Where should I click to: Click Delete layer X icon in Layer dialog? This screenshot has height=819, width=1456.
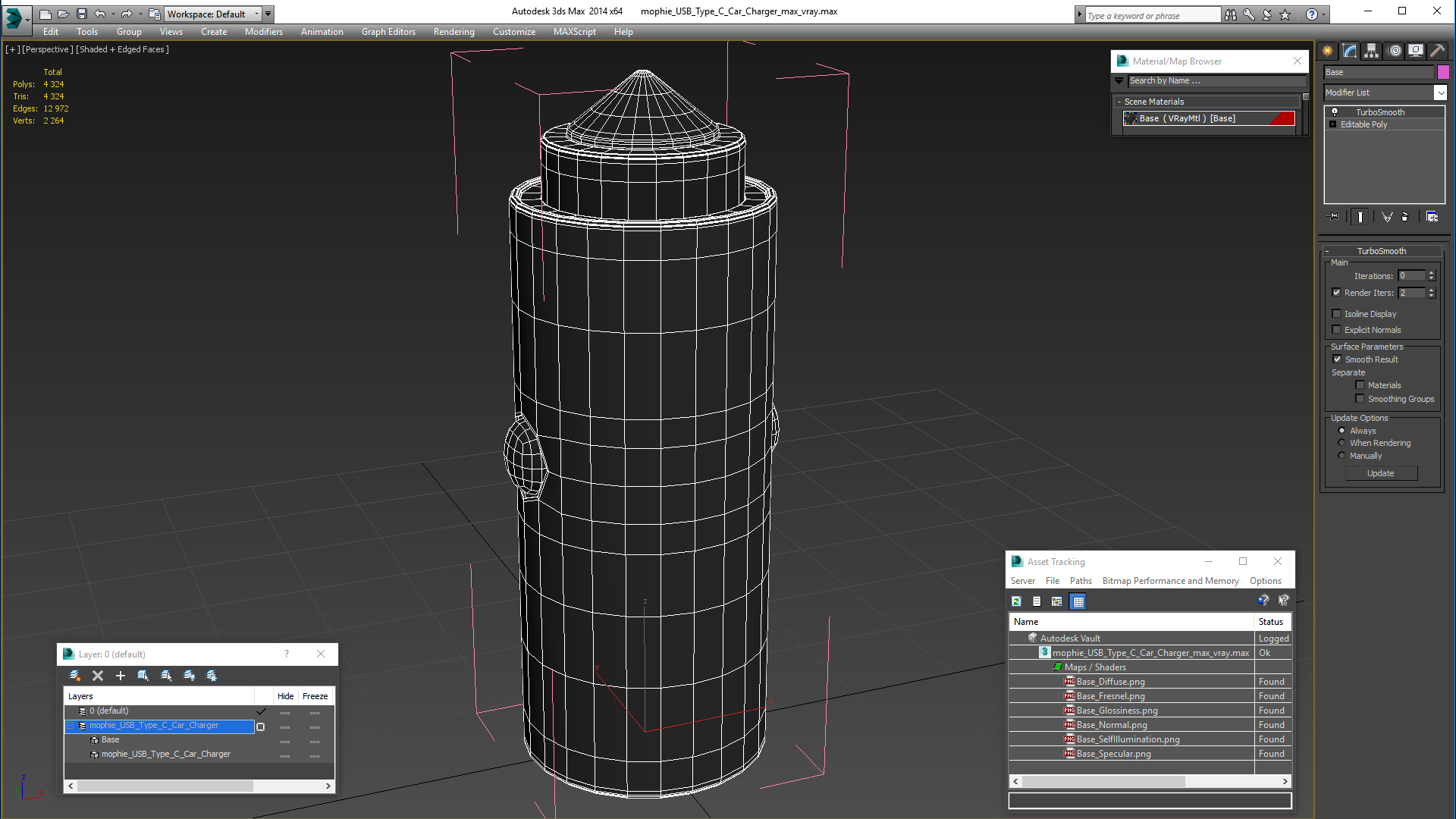(x=98, y=676)
